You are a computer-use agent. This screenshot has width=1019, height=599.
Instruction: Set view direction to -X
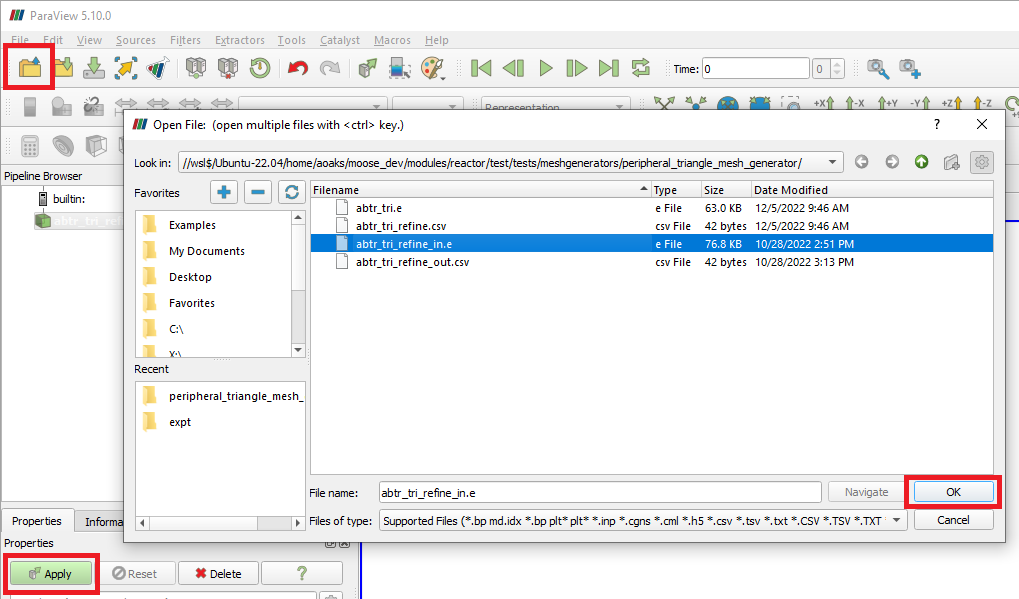[855, 103]
